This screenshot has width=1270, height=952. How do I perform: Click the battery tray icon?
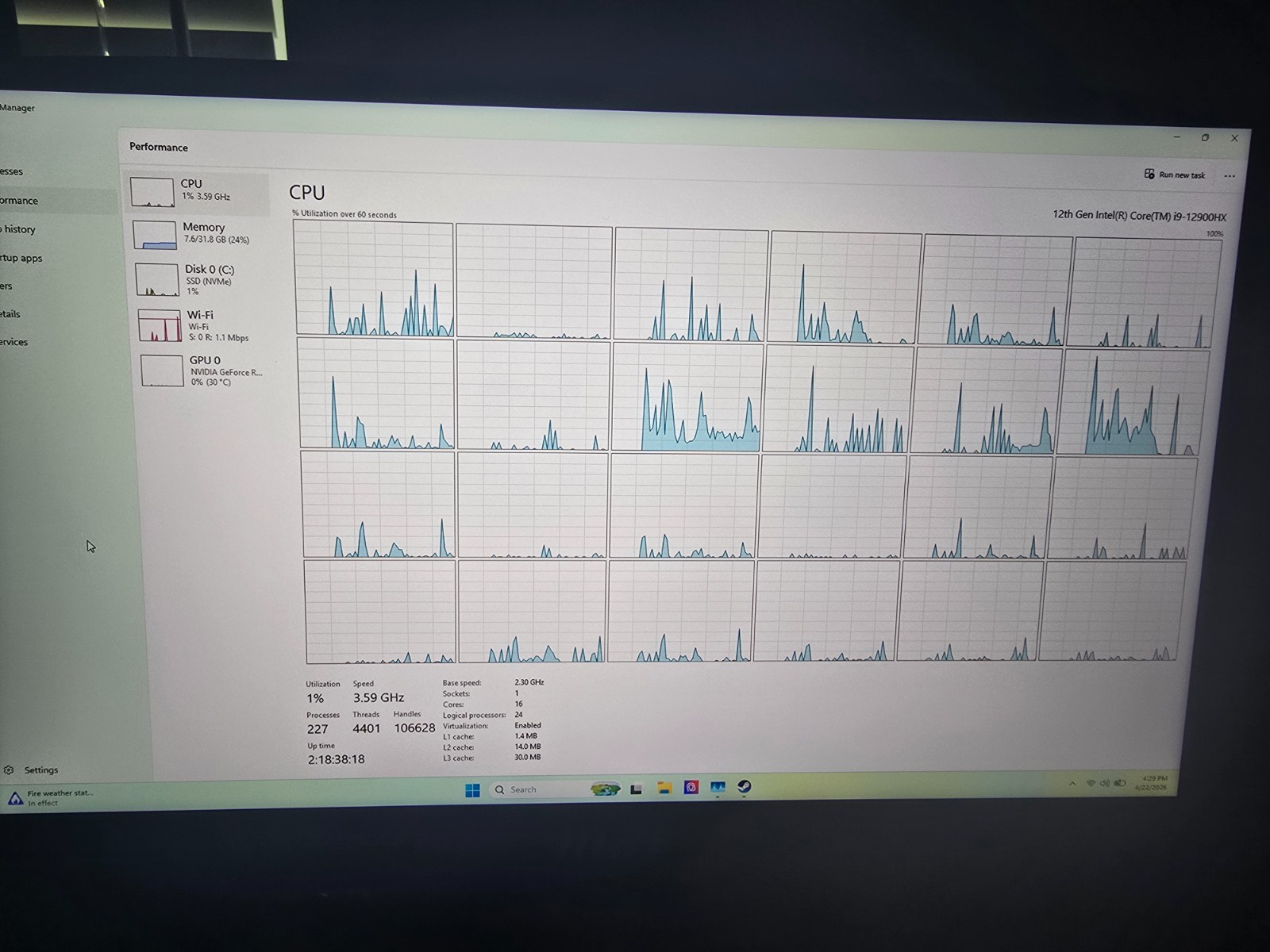click(1120, 783)
